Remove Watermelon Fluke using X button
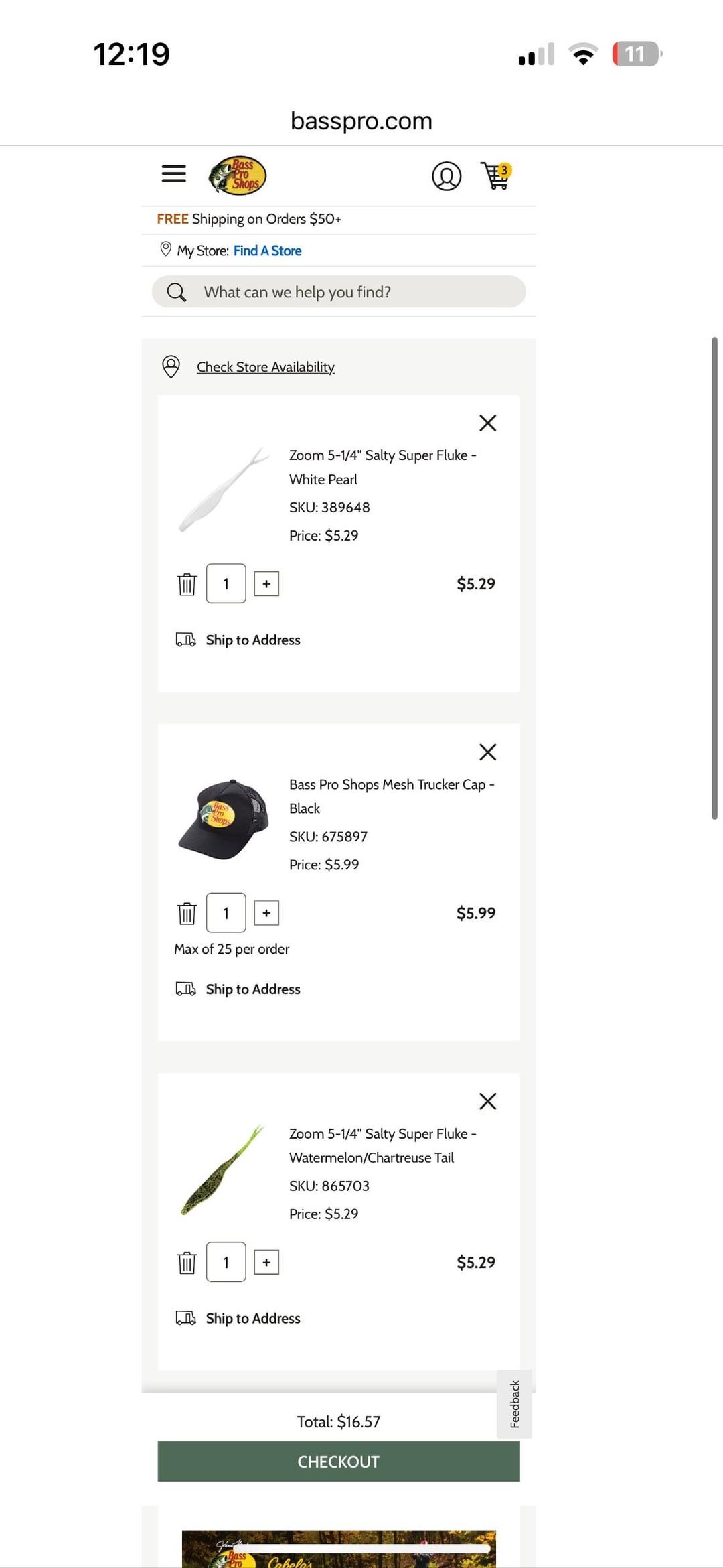723x1568 pixels. 487,1101
